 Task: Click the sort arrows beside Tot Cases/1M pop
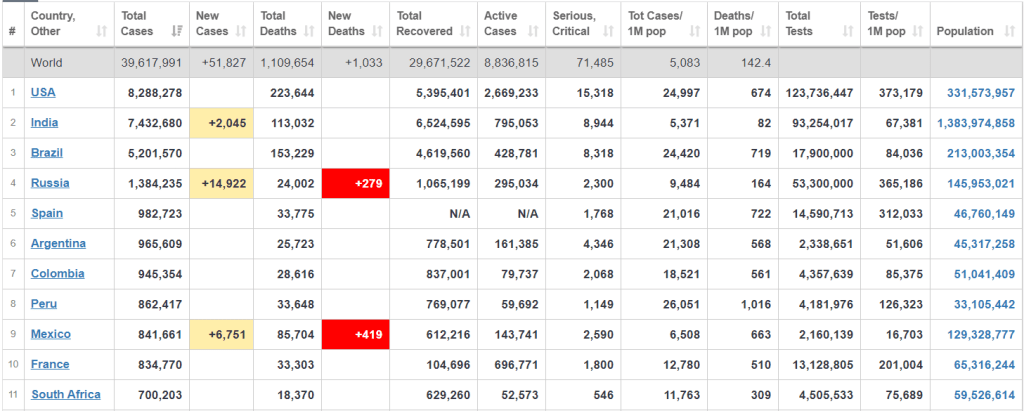(x=692, y=32)
